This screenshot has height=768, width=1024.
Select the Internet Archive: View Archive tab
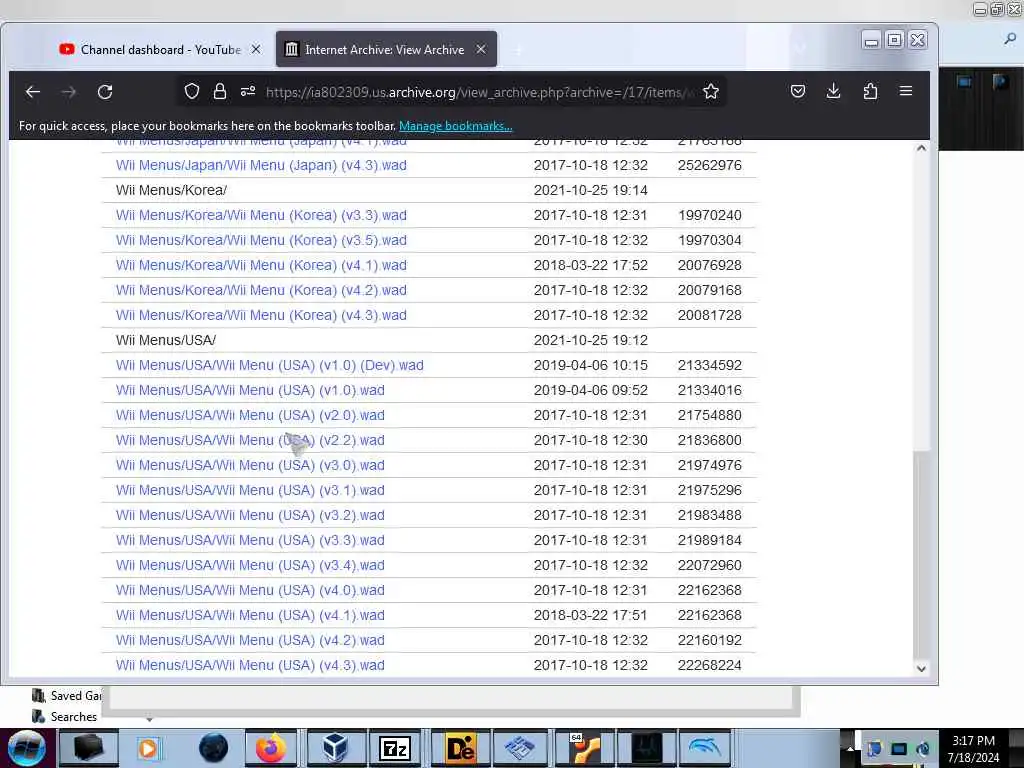[386, 50]
